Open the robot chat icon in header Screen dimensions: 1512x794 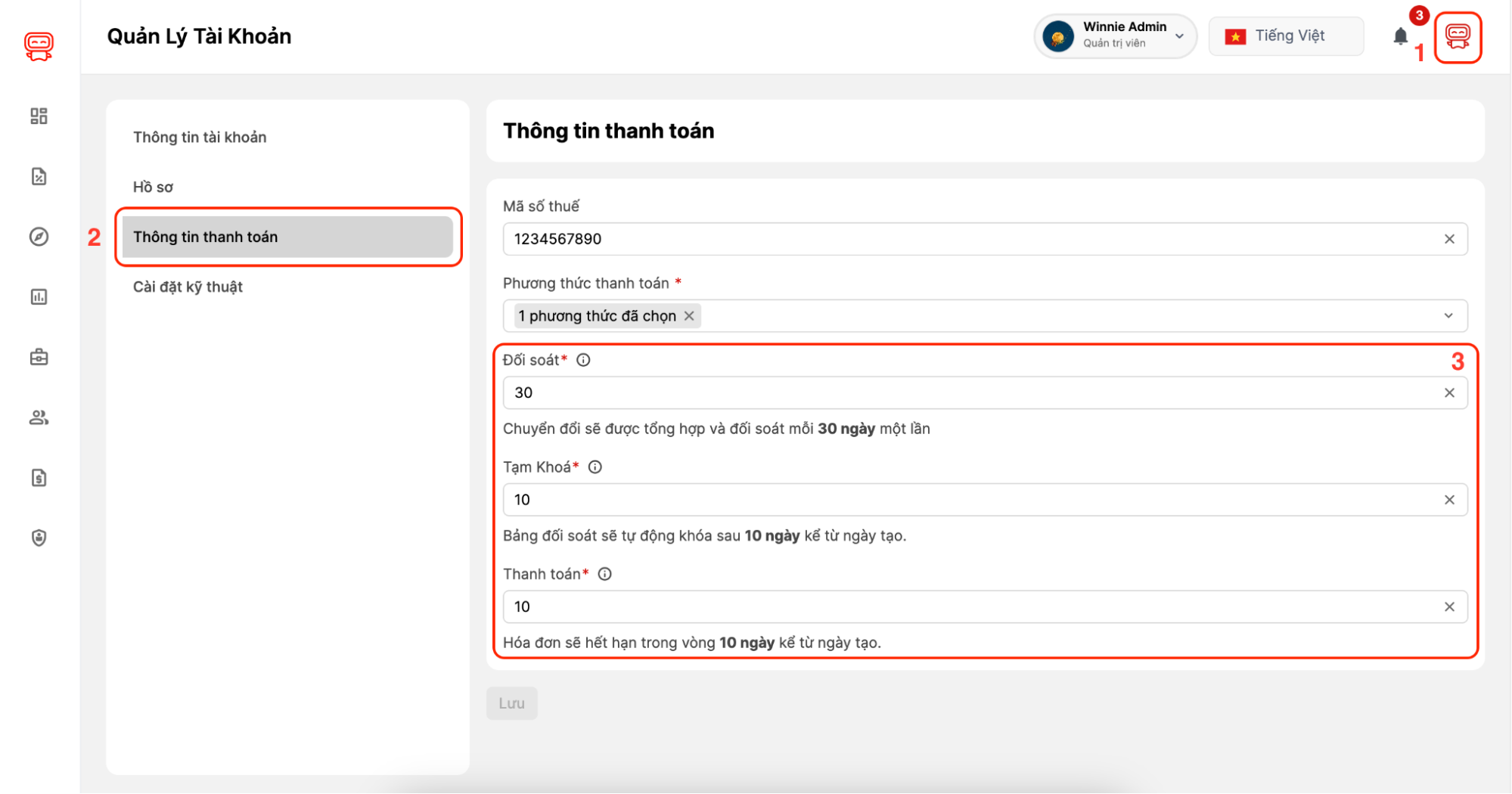coord(1457,37)
